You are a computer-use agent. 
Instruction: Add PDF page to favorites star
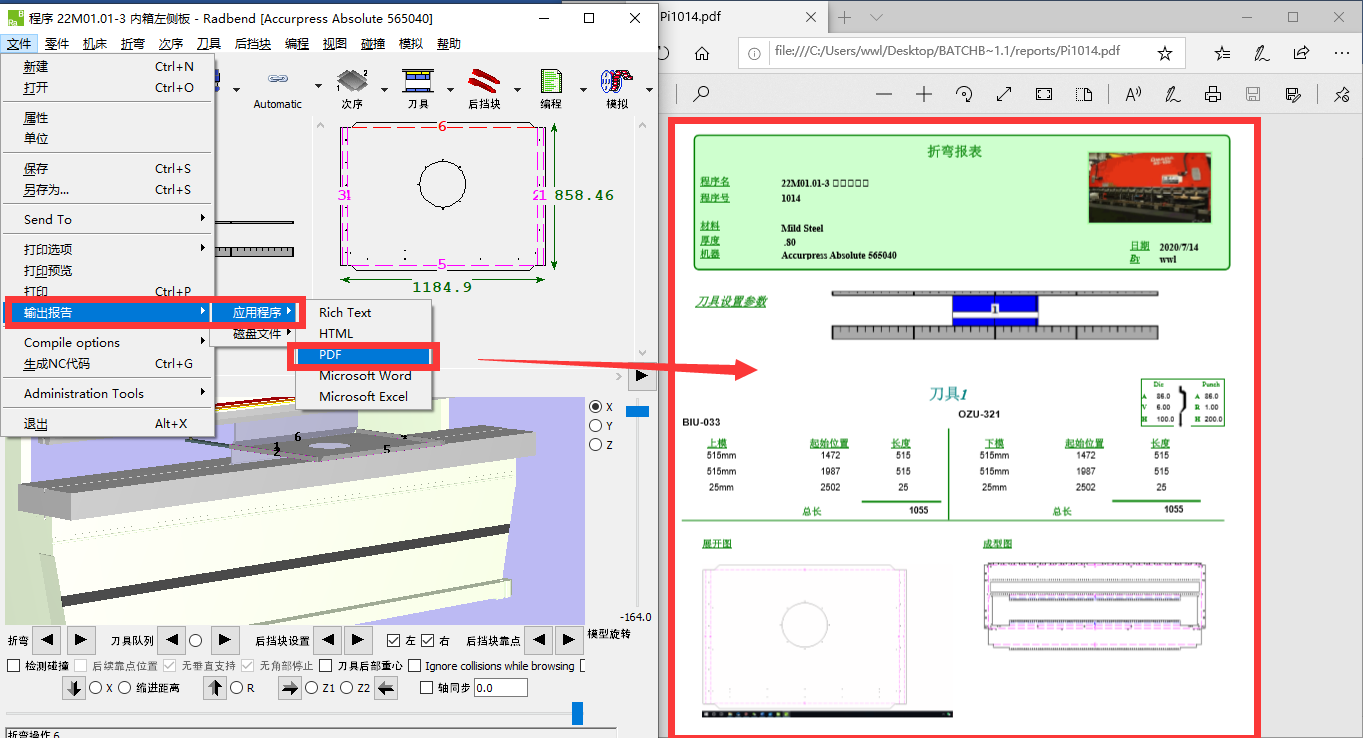1164,53
